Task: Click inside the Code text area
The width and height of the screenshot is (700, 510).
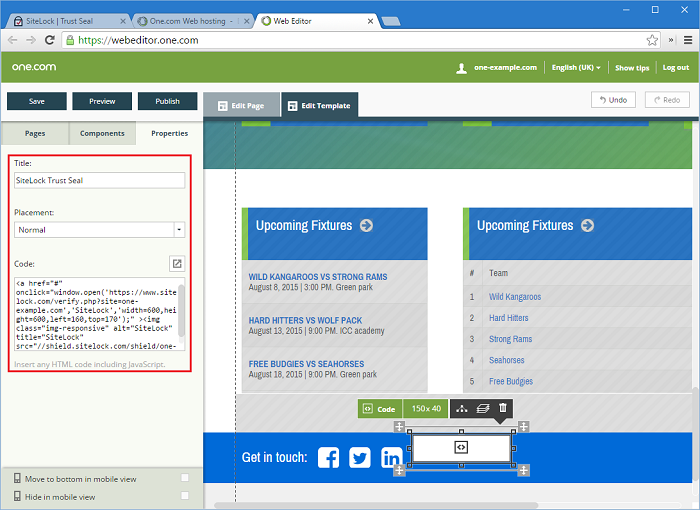Action: [x=96, y=314]
